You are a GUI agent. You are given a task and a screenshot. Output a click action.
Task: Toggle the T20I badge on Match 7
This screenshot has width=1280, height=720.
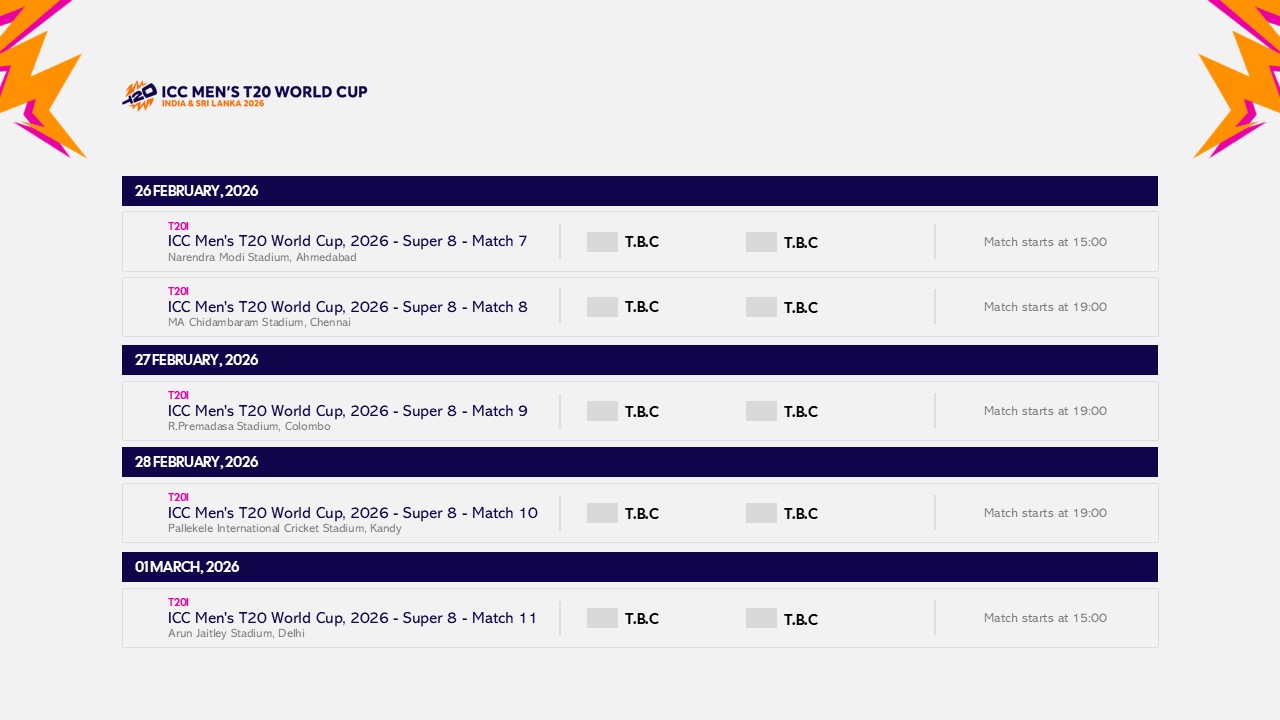[178, 226]
